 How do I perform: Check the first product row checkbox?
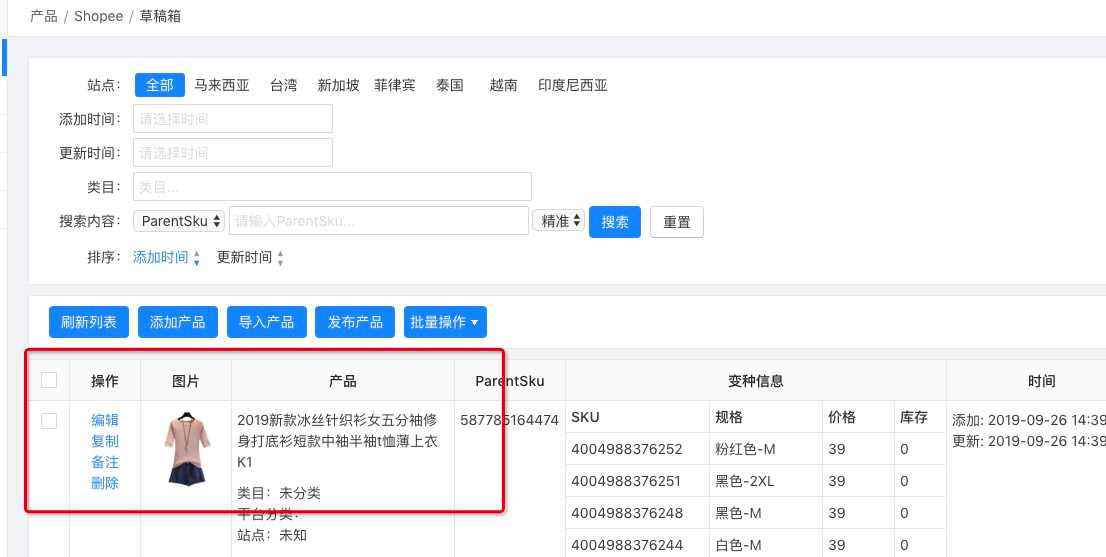coord(49,421)
